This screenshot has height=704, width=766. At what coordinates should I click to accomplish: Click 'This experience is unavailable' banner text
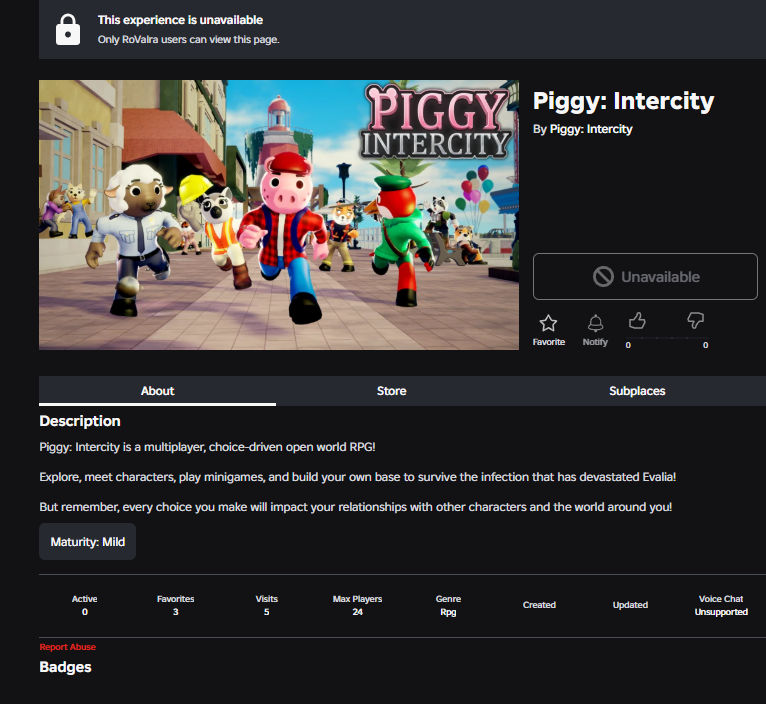pos(180,20)
